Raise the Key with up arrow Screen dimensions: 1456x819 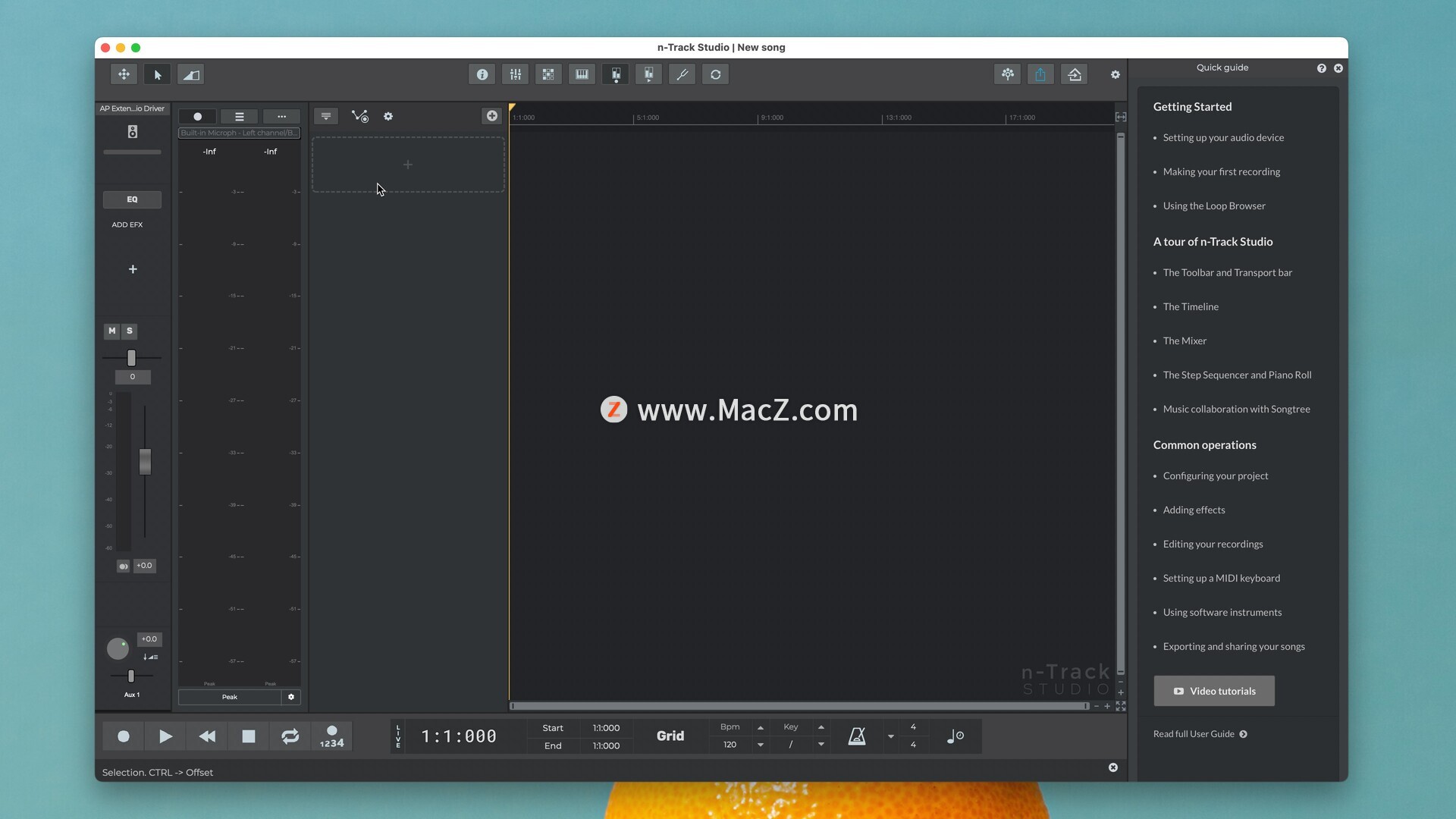[821, 728]
